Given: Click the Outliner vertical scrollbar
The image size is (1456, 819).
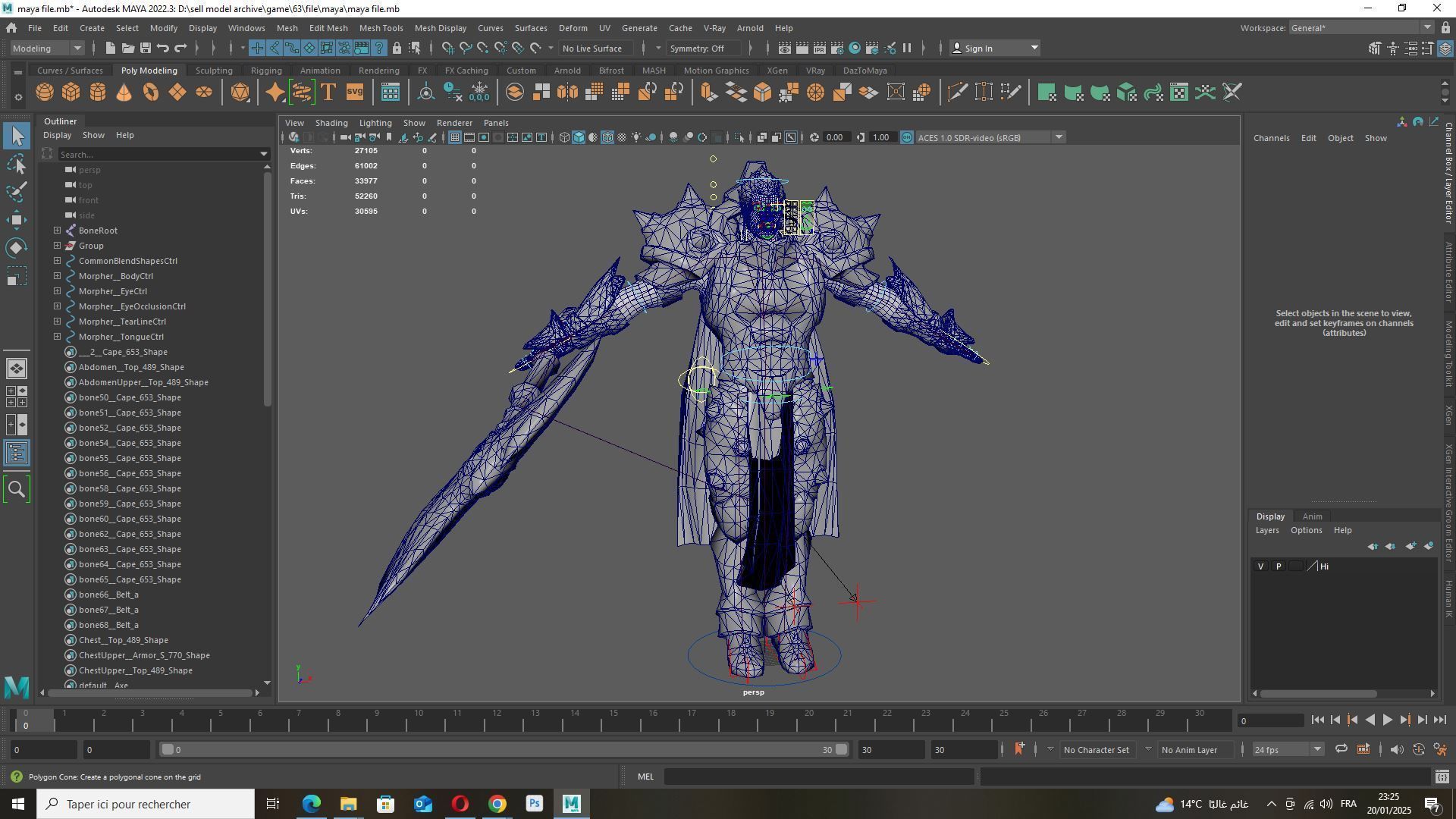Looking at the screenshot, I should click(x=267, y=288).
